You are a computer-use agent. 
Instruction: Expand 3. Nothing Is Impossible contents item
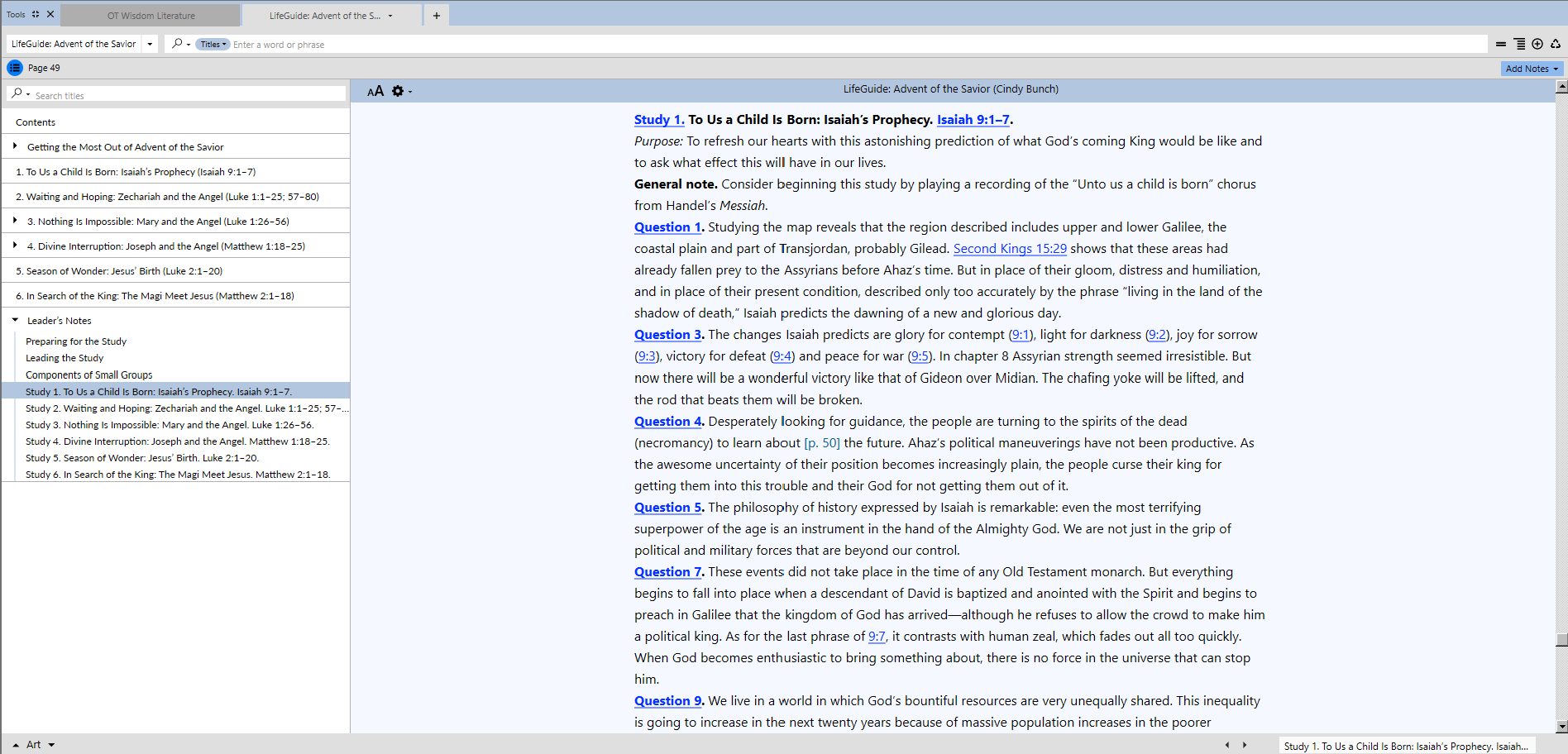click(15, 221)
